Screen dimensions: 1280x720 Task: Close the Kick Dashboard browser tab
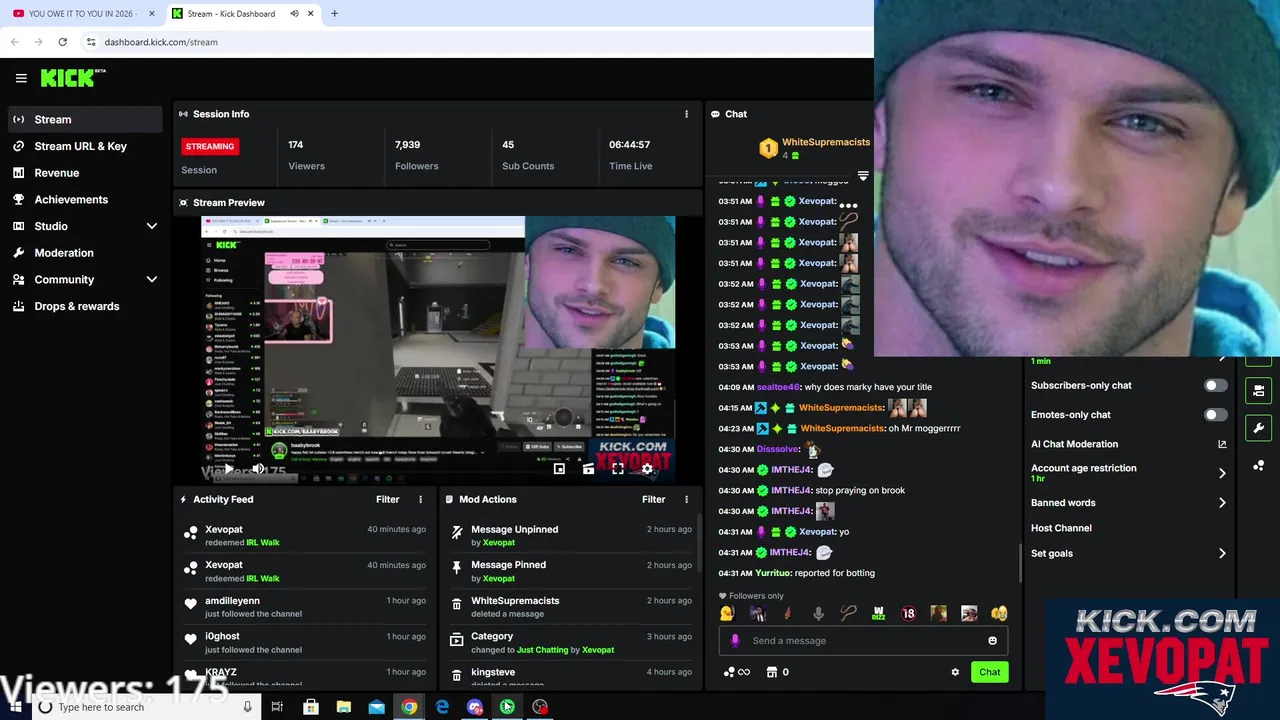(x=311, y=14)
